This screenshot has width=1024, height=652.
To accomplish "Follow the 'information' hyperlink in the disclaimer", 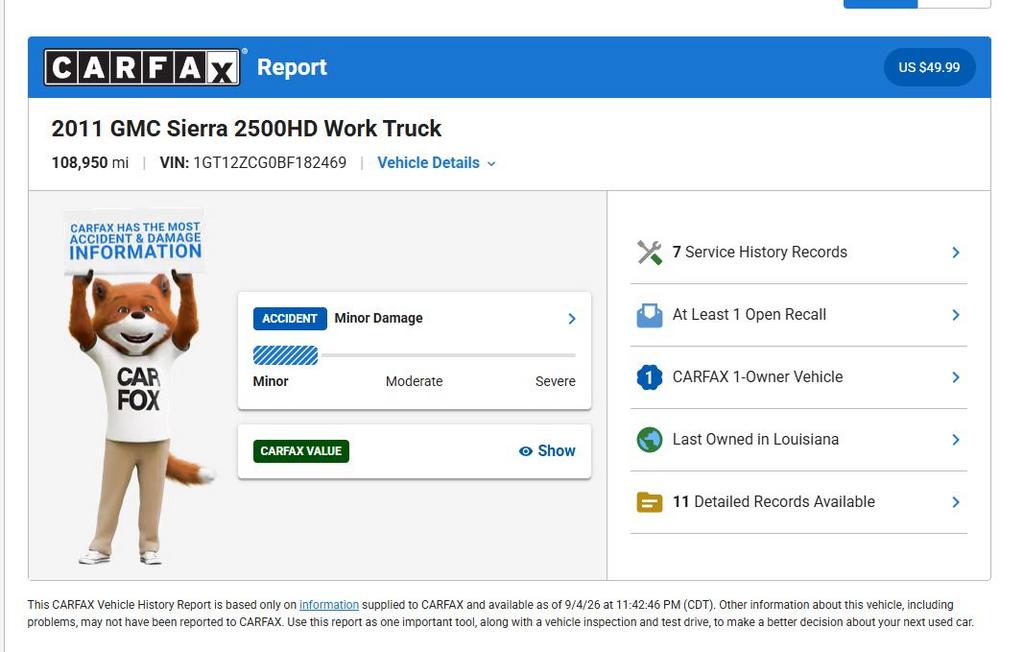I will pos(329,605).
